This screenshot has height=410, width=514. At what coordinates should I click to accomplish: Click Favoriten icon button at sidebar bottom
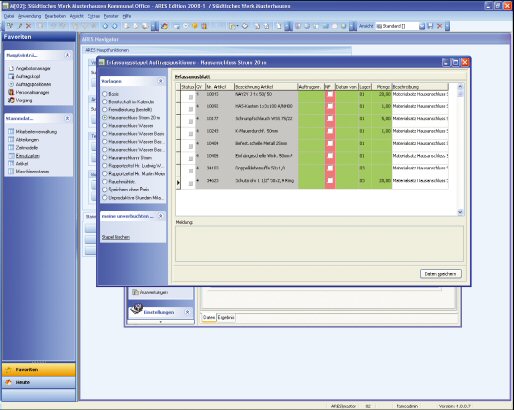pos(9,370)
